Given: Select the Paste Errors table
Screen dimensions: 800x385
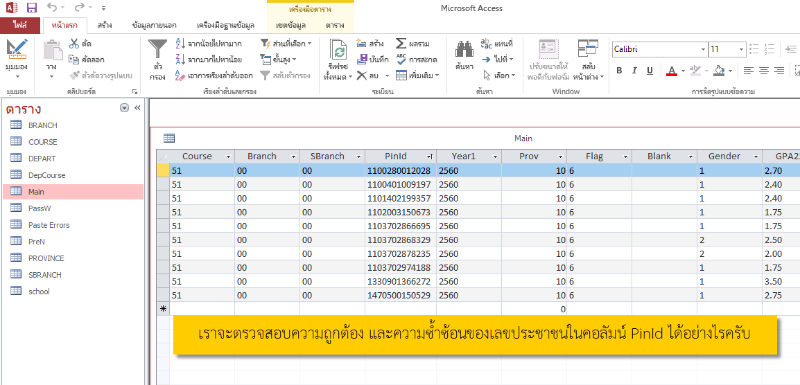Looking at the screenshot, I should click(49, 225).
